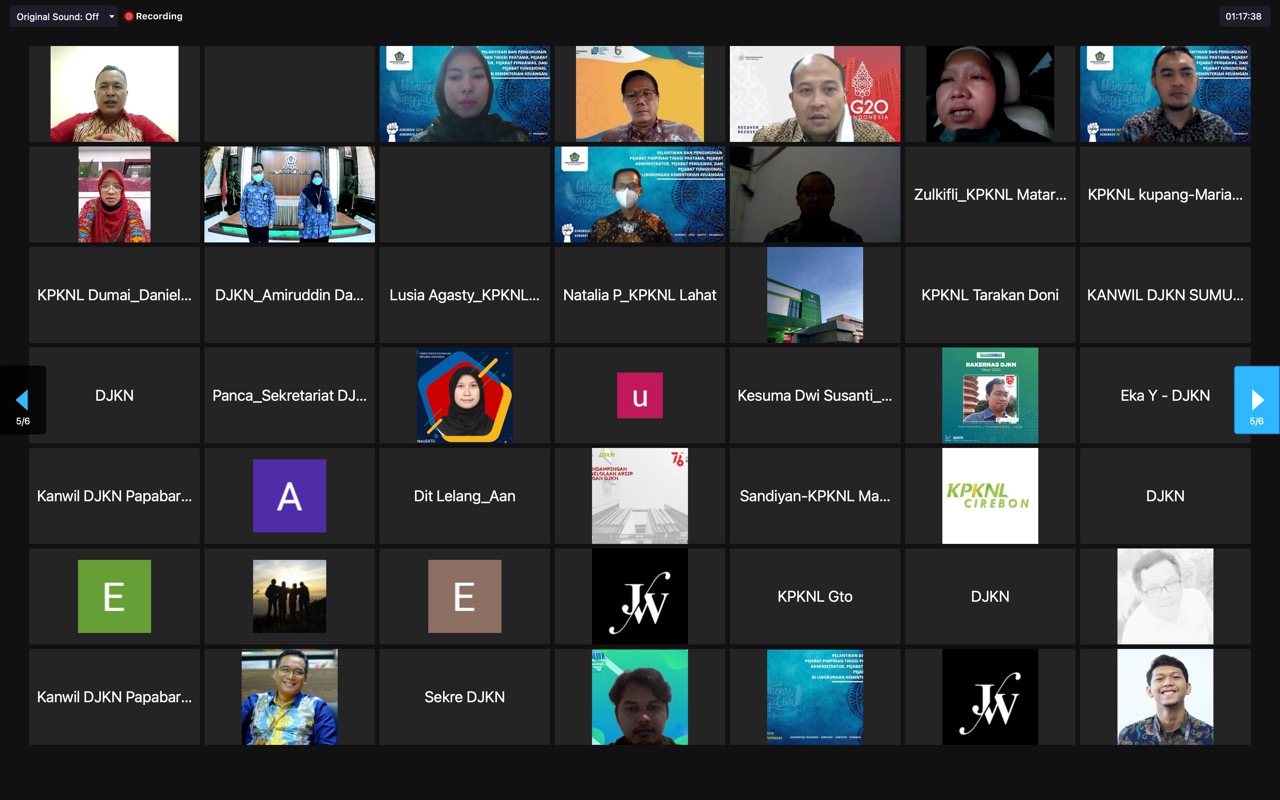The height and width of the screenshot is (800, 1280).
Task: Click the meeting timer showing 01:17:38
Action: (x=1243, y=17)
